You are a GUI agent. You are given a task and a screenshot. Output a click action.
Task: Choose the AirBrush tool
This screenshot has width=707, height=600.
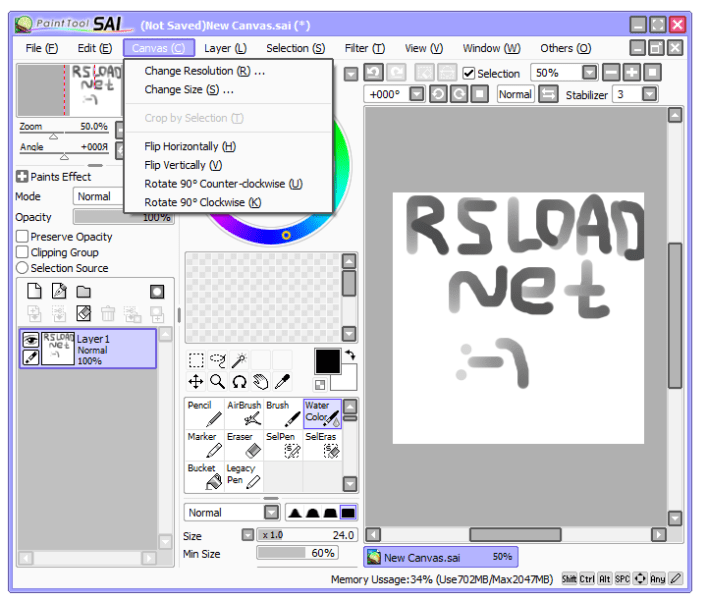(244, 413)
